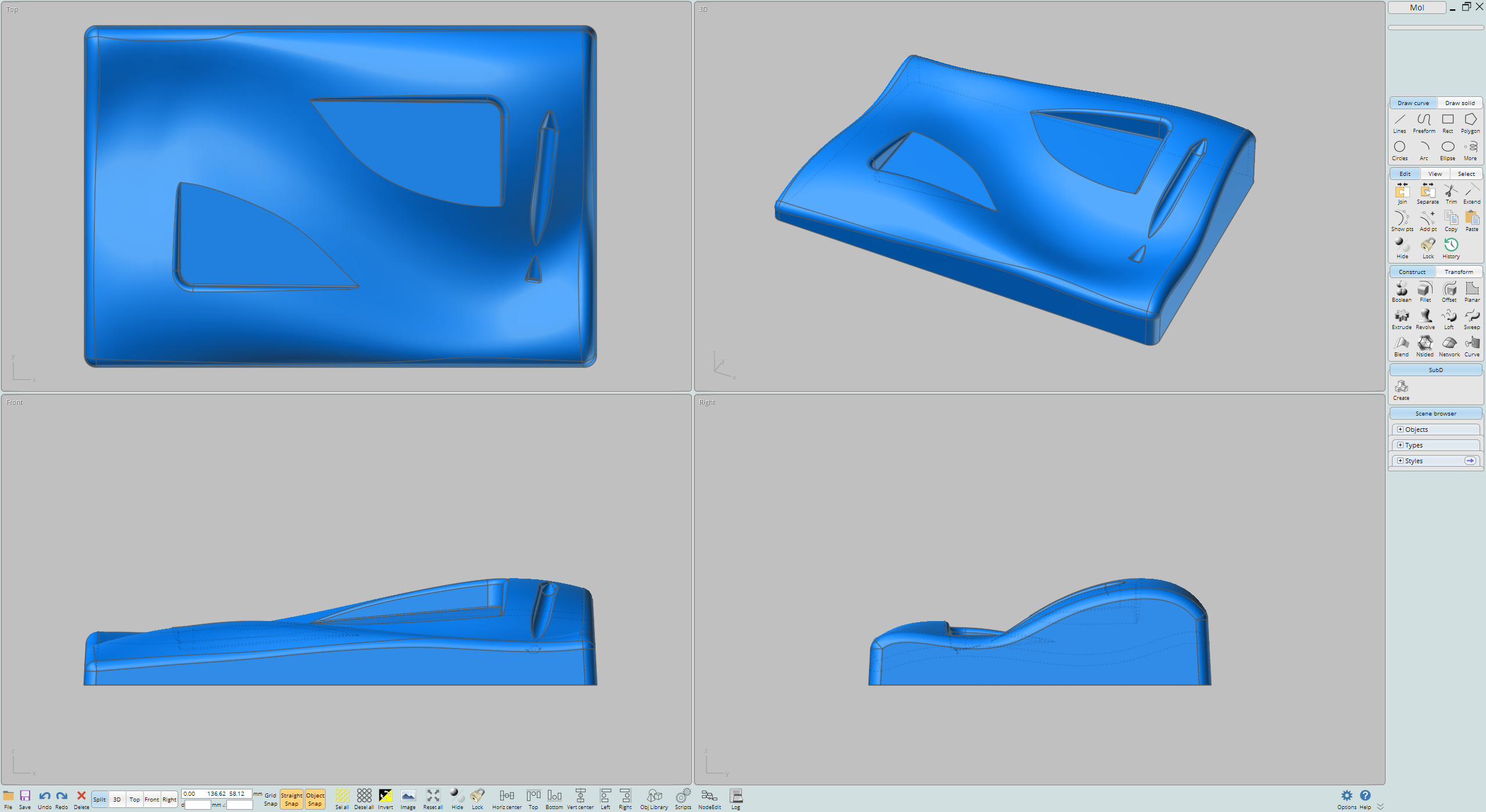Switch viewport to 3D view

[117, 799]
